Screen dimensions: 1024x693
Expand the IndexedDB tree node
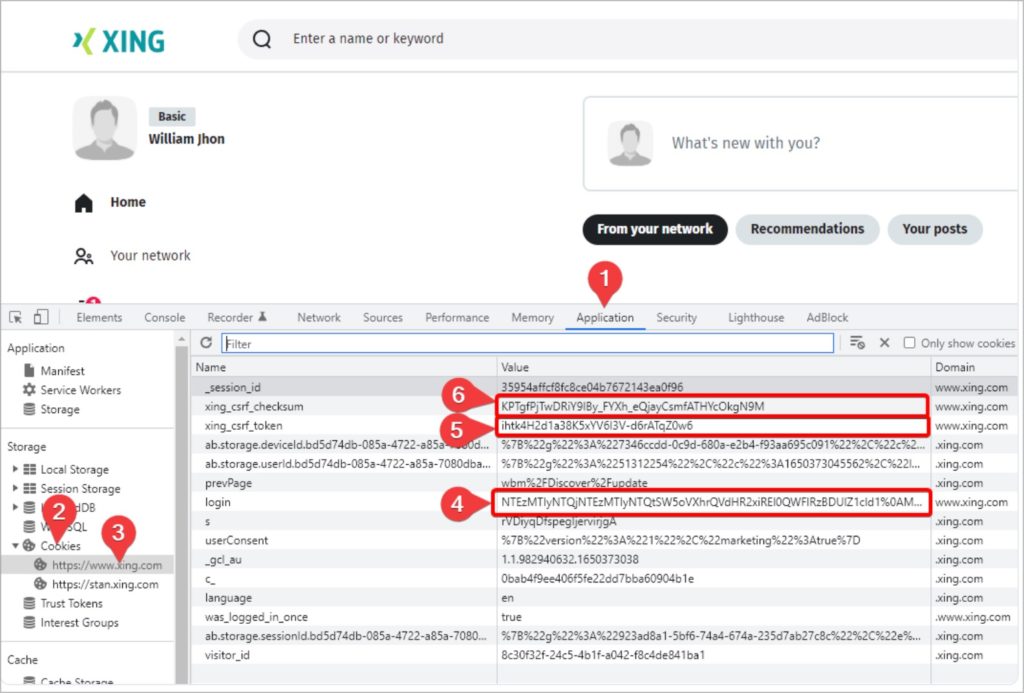point(15,507)
